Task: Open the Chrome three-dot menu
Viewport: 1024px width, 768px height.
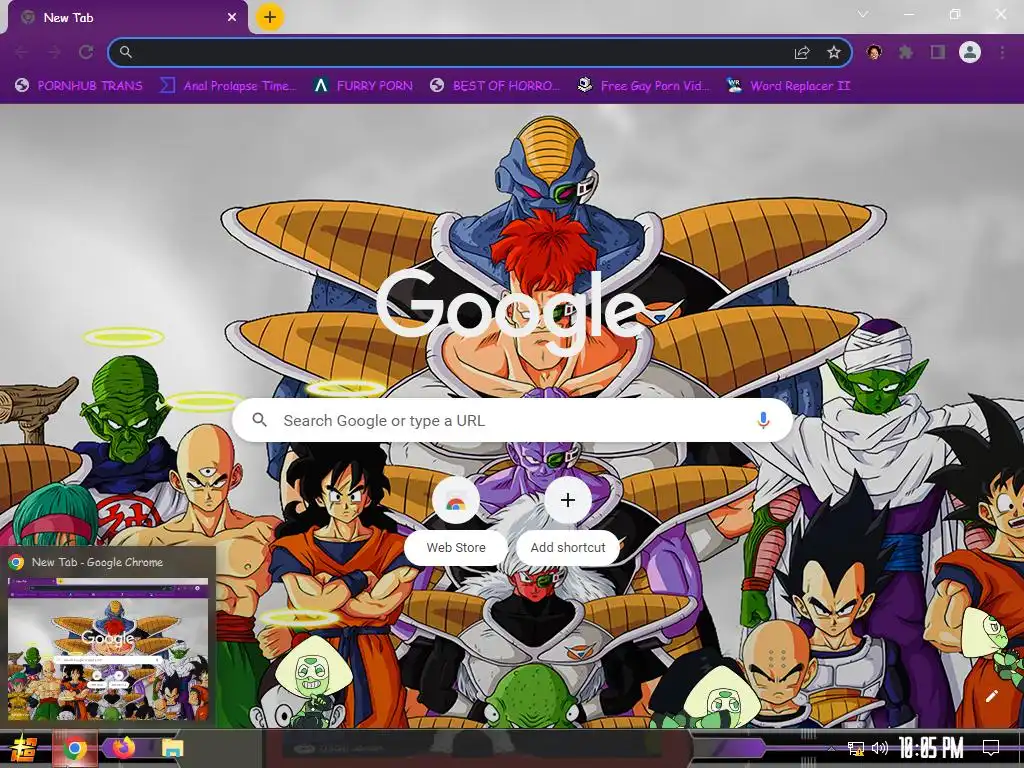Action: tap(1002, 52)
